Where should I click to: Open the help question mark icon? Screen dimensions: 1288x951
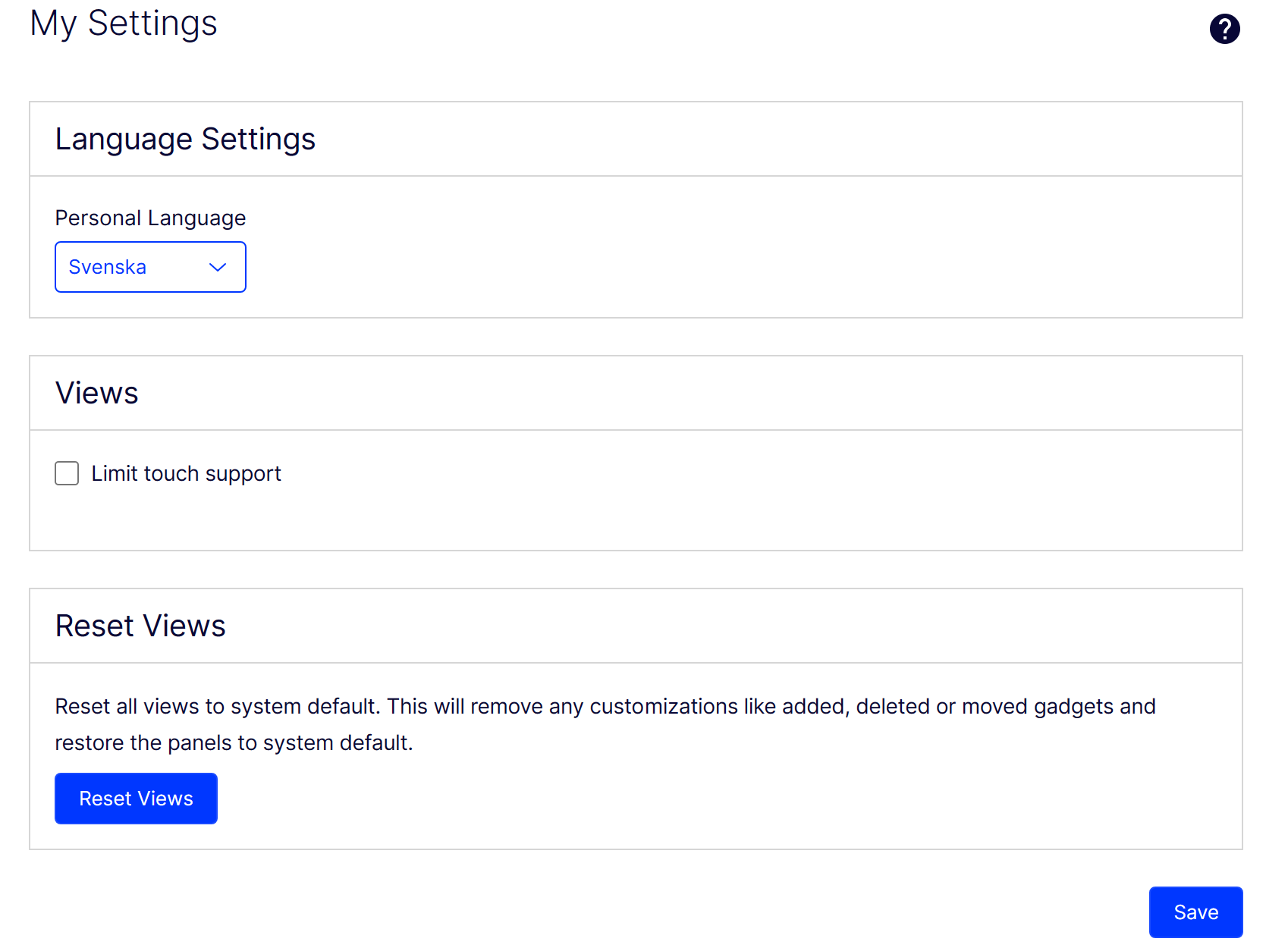pyautogui.click(x=1224, y=30)
